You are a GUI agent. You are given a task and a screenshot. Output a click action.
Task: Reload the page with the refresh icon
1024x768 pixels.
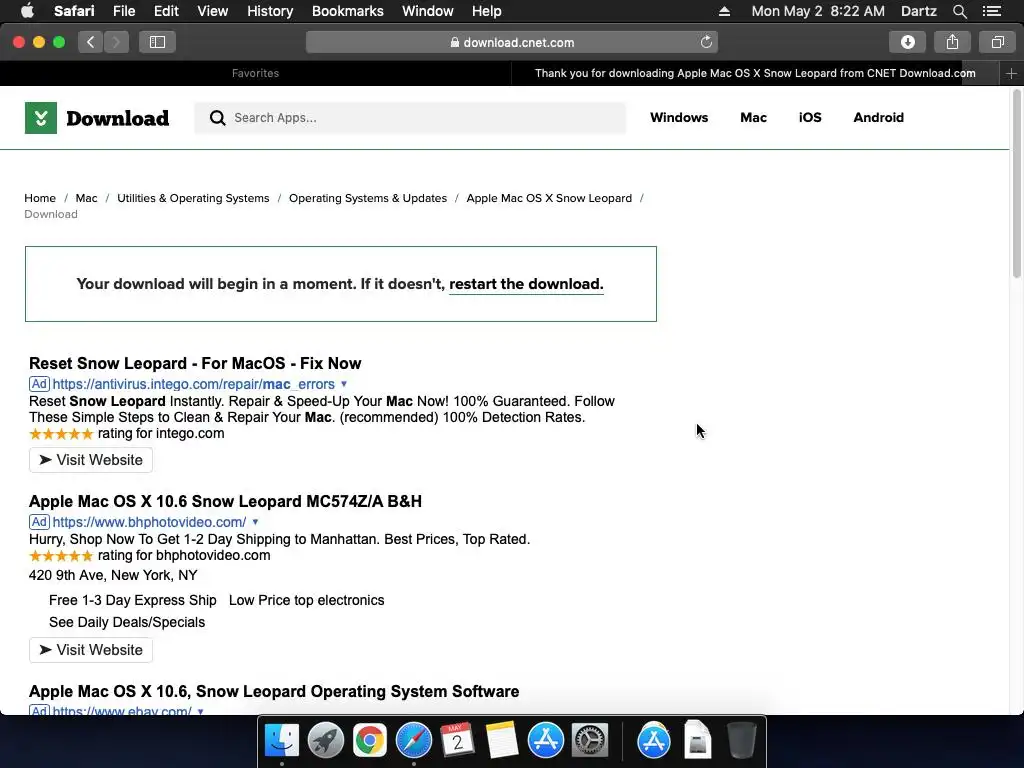(x=706, y=42)
